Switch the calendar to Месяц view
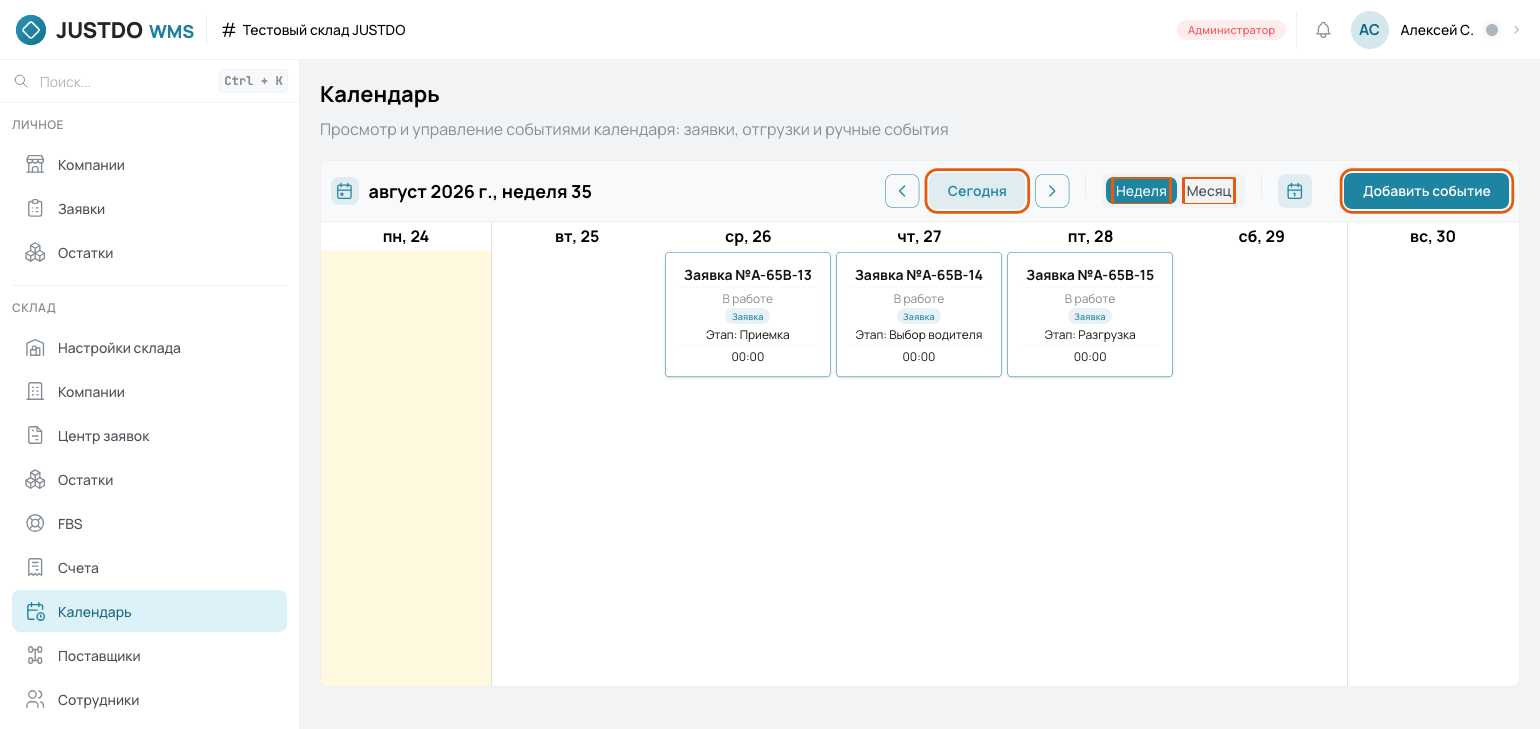The height and width of the screenshot is (729, 1540). 1209,191
